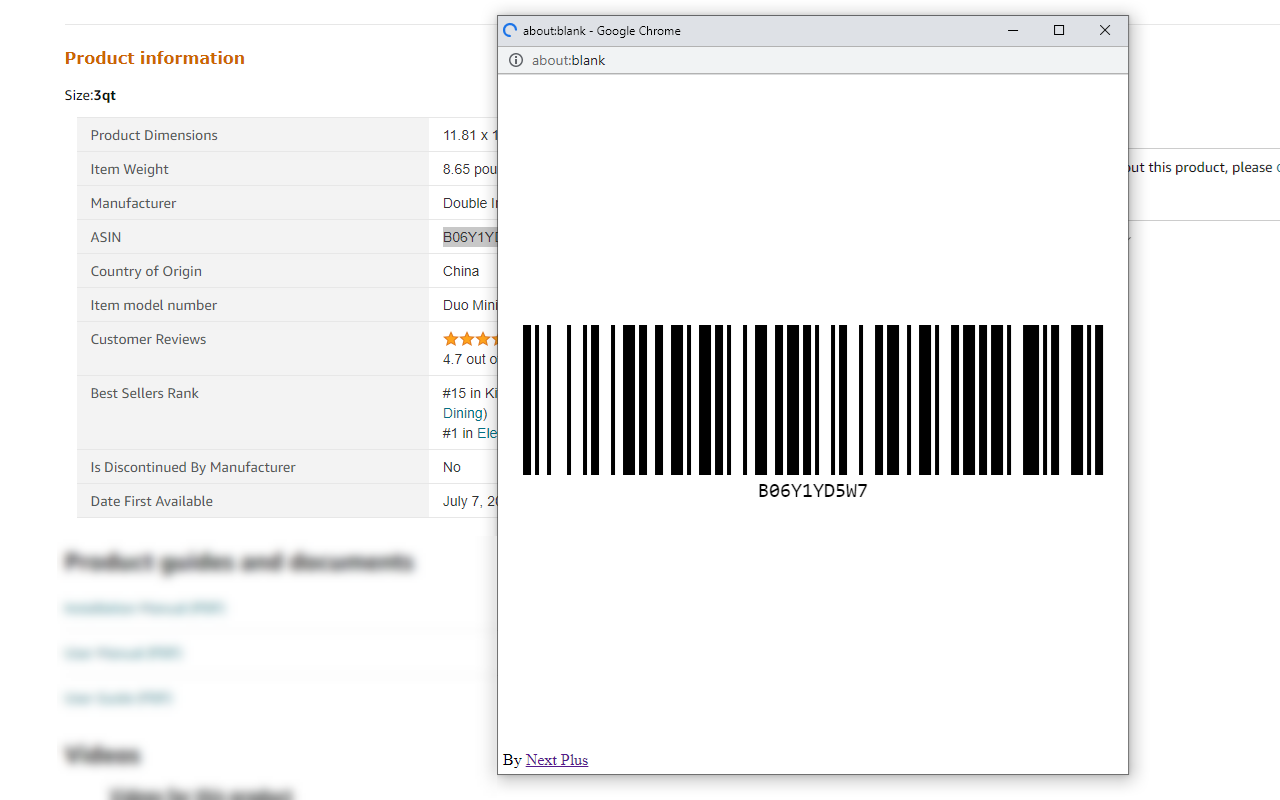Click the 'Item model number' row label
Screen dimensions: 1280x800
tap(154, 305)
